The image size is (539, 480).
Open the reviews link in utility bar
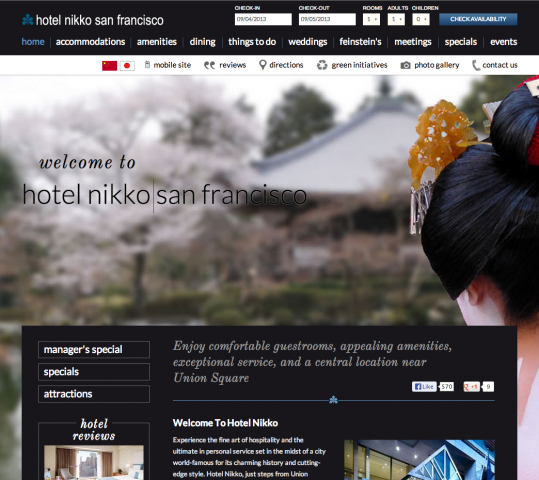[233, 65]
